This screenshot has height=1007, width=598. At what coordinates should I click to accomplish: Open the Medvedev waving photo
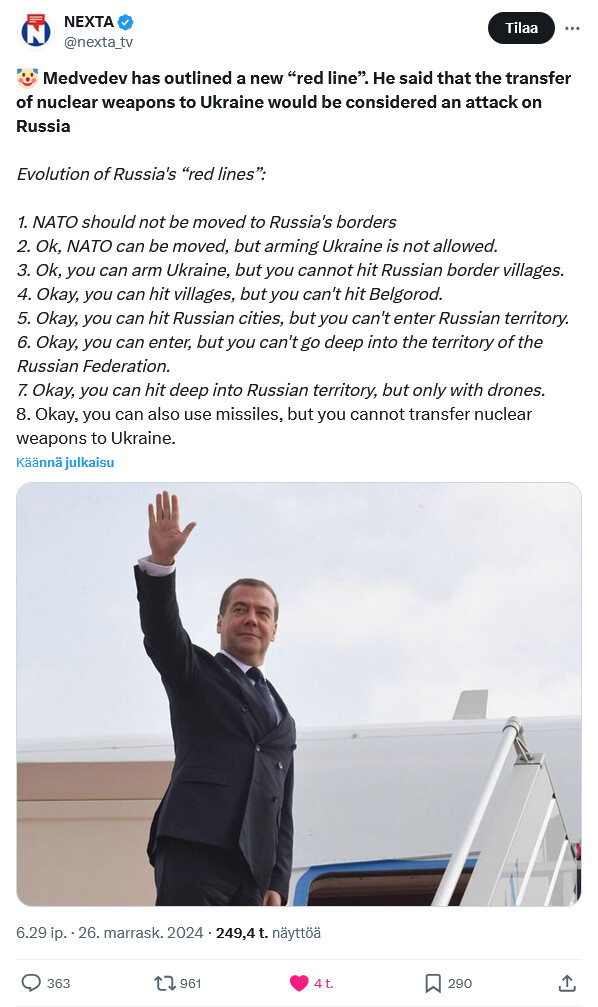[x=299, y=694]
